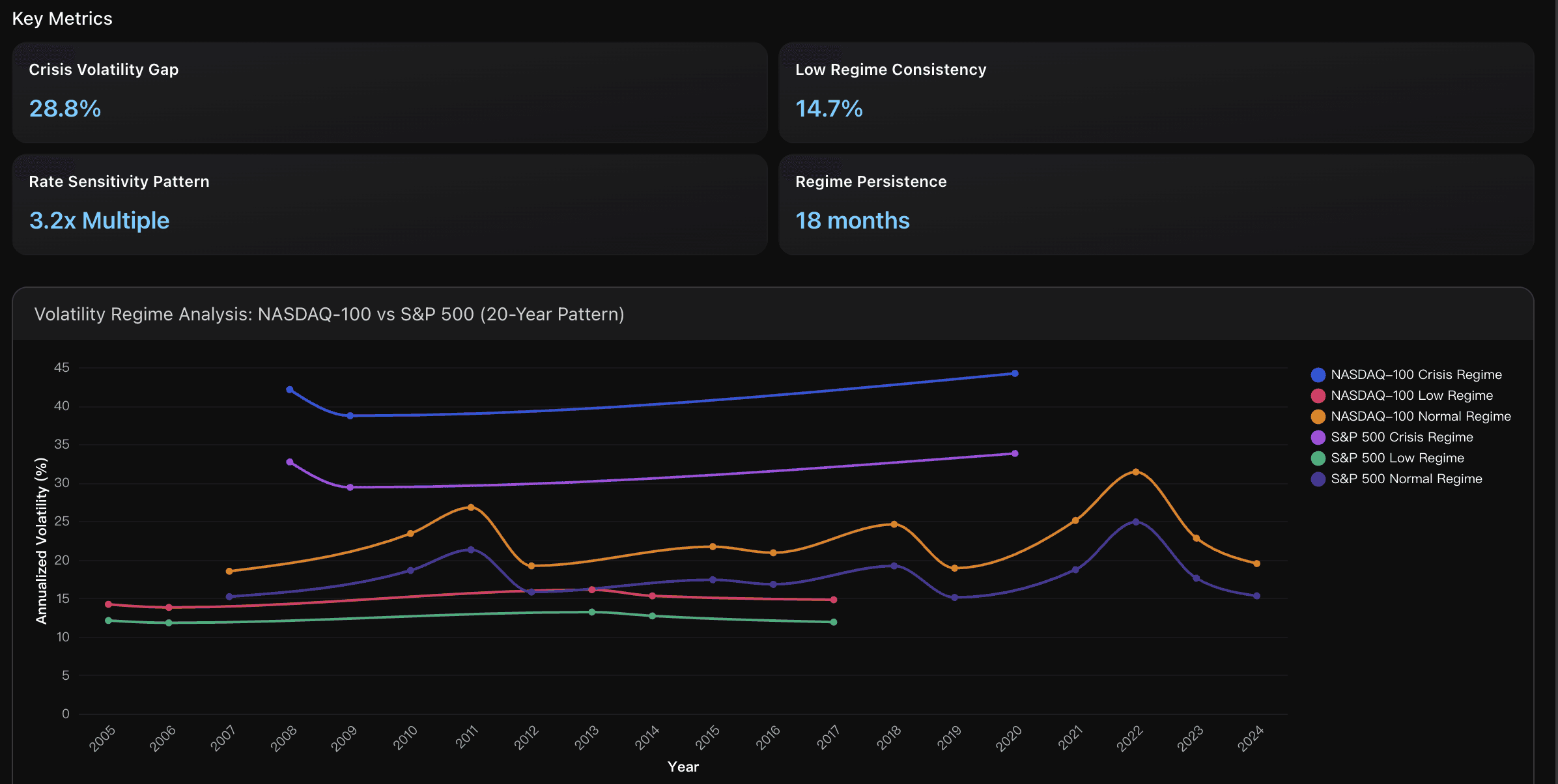Click S&P 500 Crisis data point at 2008
Image resolution: width=1558 pixels, height=784 pixels.
[290, 462]
